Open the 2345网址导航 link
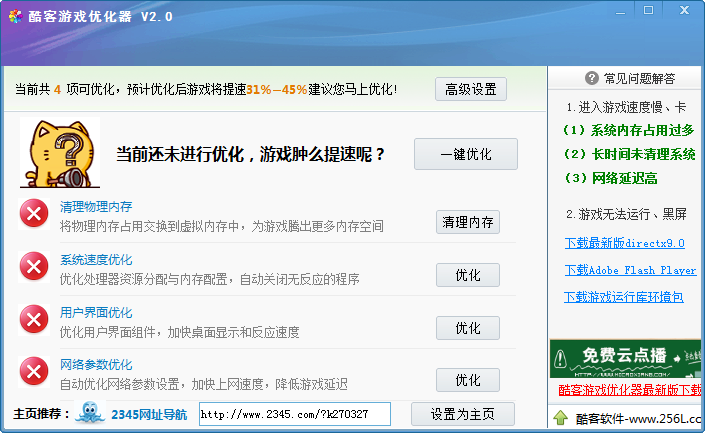Viewport: 705px width, 433px height. pyautogui.click(x=149, y=414)
